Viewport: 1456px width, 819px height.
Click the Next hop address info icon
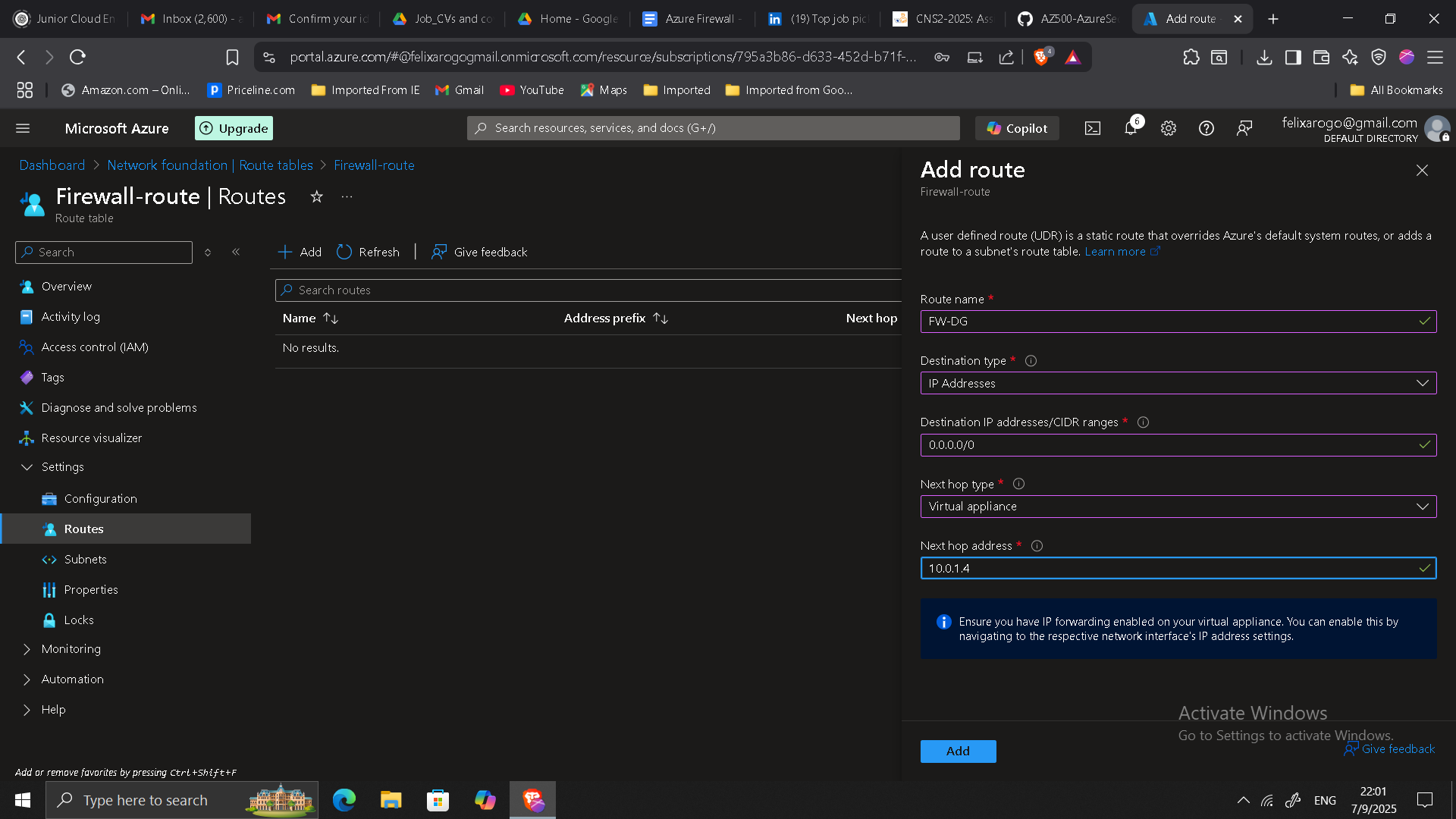pos(1037,546)
